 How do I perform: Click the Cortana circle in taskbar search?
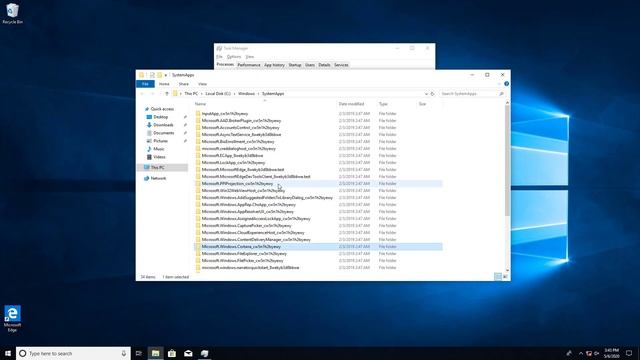click(23, 353)
